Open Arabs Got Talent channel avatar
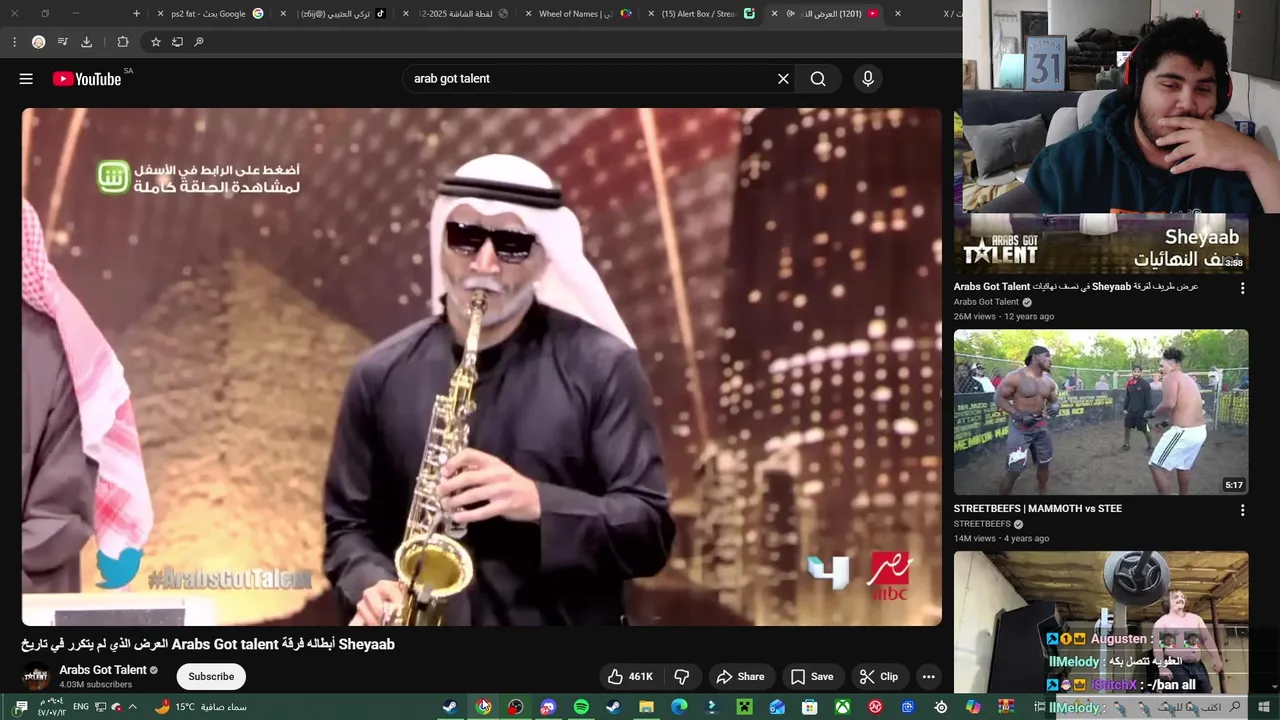 (37, 676)
